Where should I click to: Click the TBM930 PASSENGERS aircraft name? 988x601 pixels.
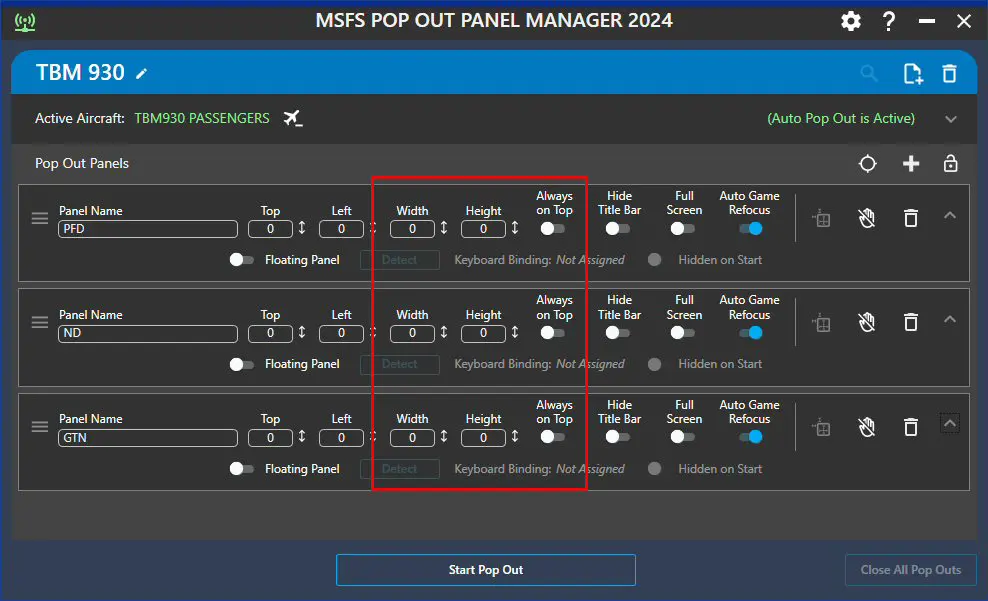tap(202, 118)
